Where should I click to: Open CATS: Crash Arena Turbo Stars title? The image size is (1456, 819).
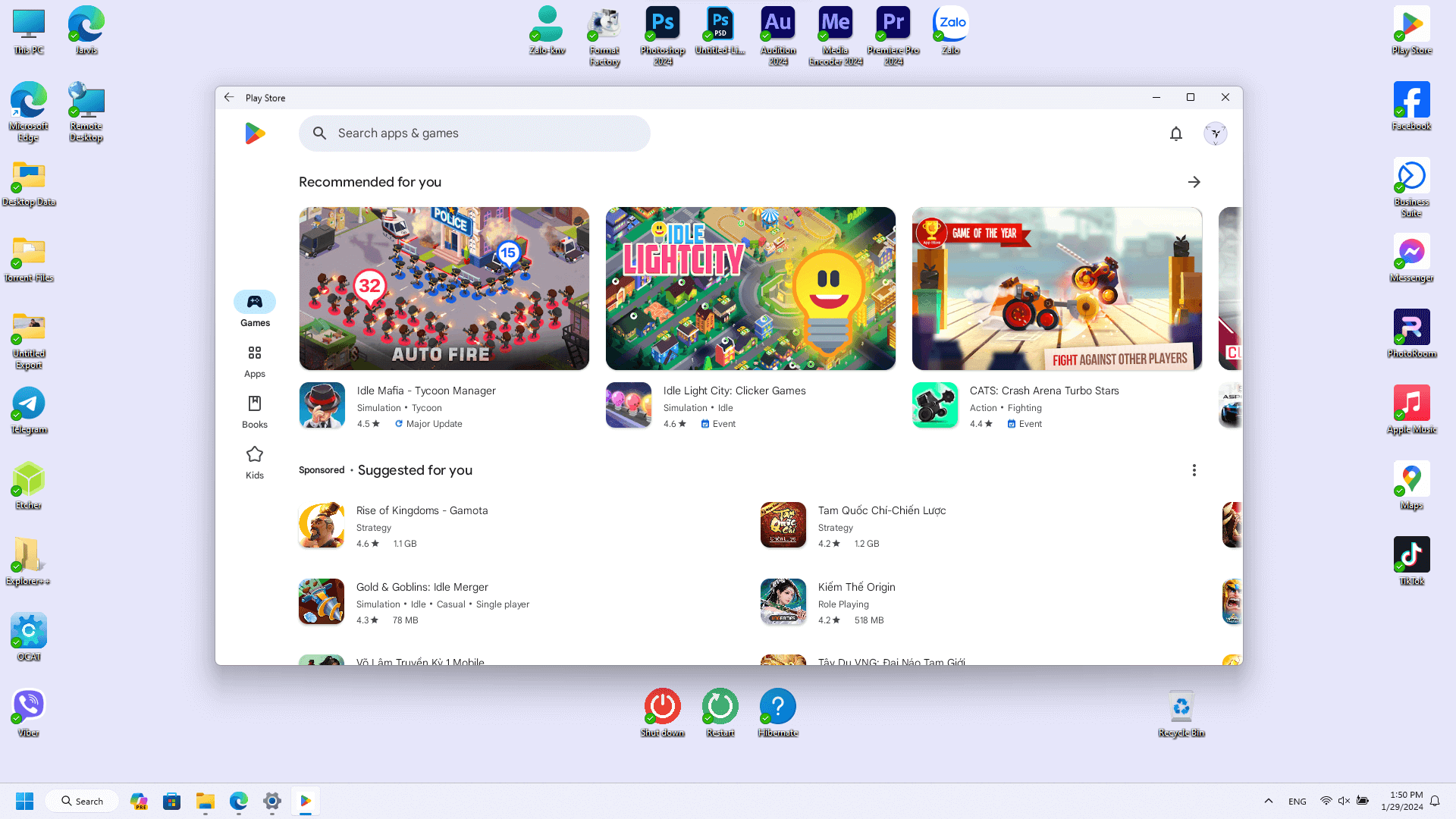(1044, 391)
